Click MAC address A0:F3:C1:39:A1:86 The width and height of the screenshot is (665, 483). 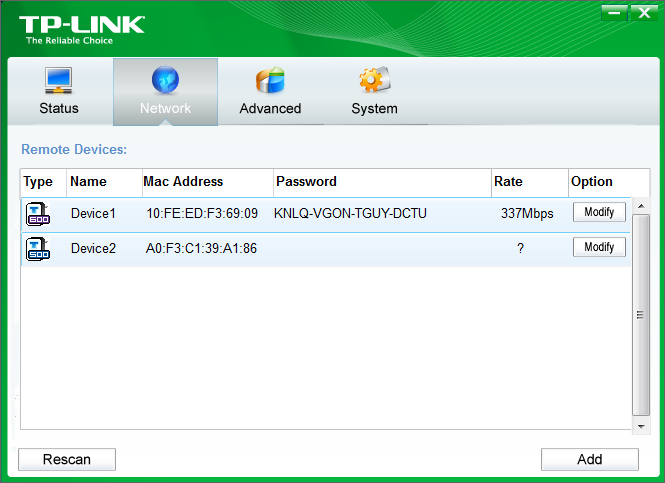pyautogui.click(x=201, y=248)
